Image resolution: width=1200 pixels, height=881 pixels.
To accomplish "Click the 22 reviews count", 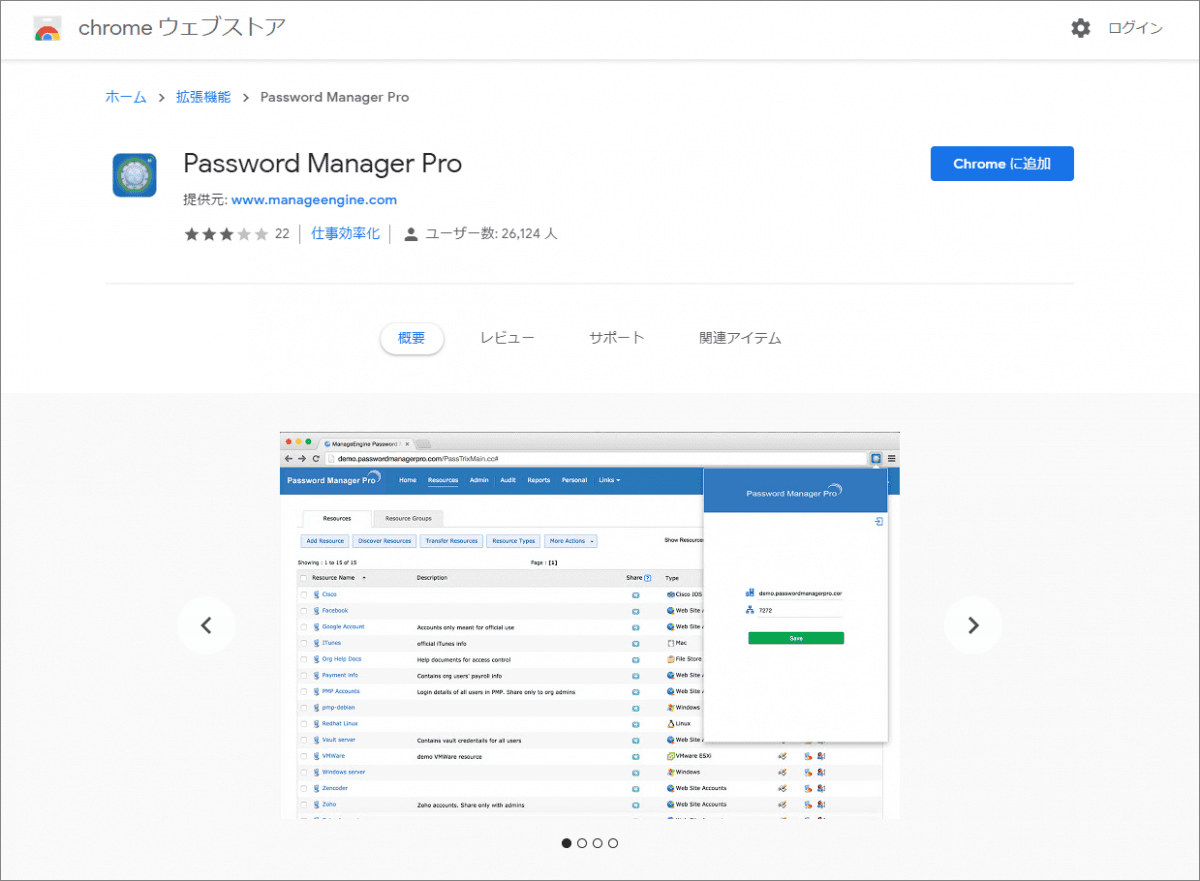I will click(282, 234).
